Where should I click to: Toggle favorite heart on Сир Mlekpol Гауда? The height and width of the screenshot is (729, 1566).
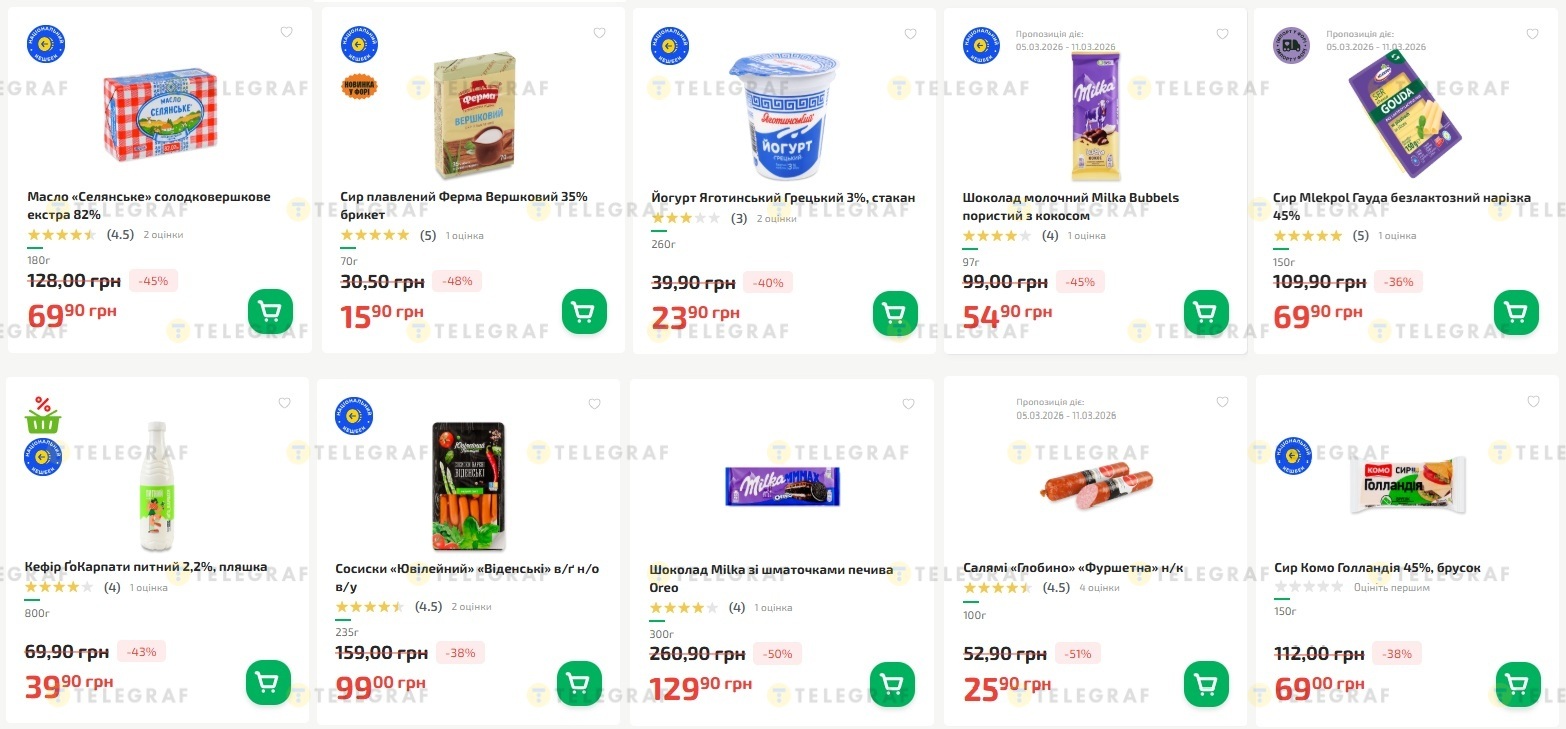[x=1533, y=33]
